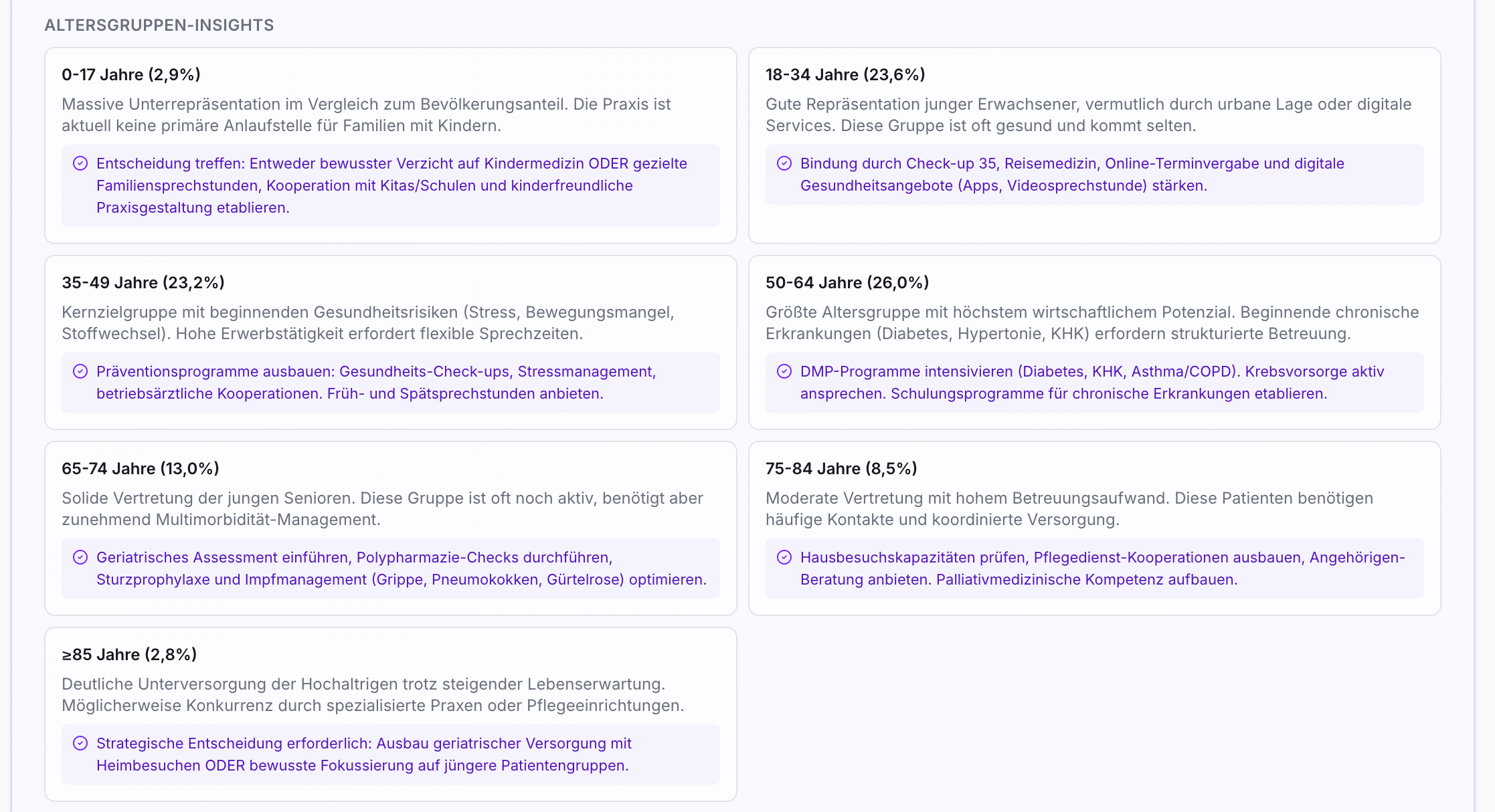Click the check-circle icon next to Geriatrisches Assessment einführen
The image size is (1495, 812).
click(80, 557)
